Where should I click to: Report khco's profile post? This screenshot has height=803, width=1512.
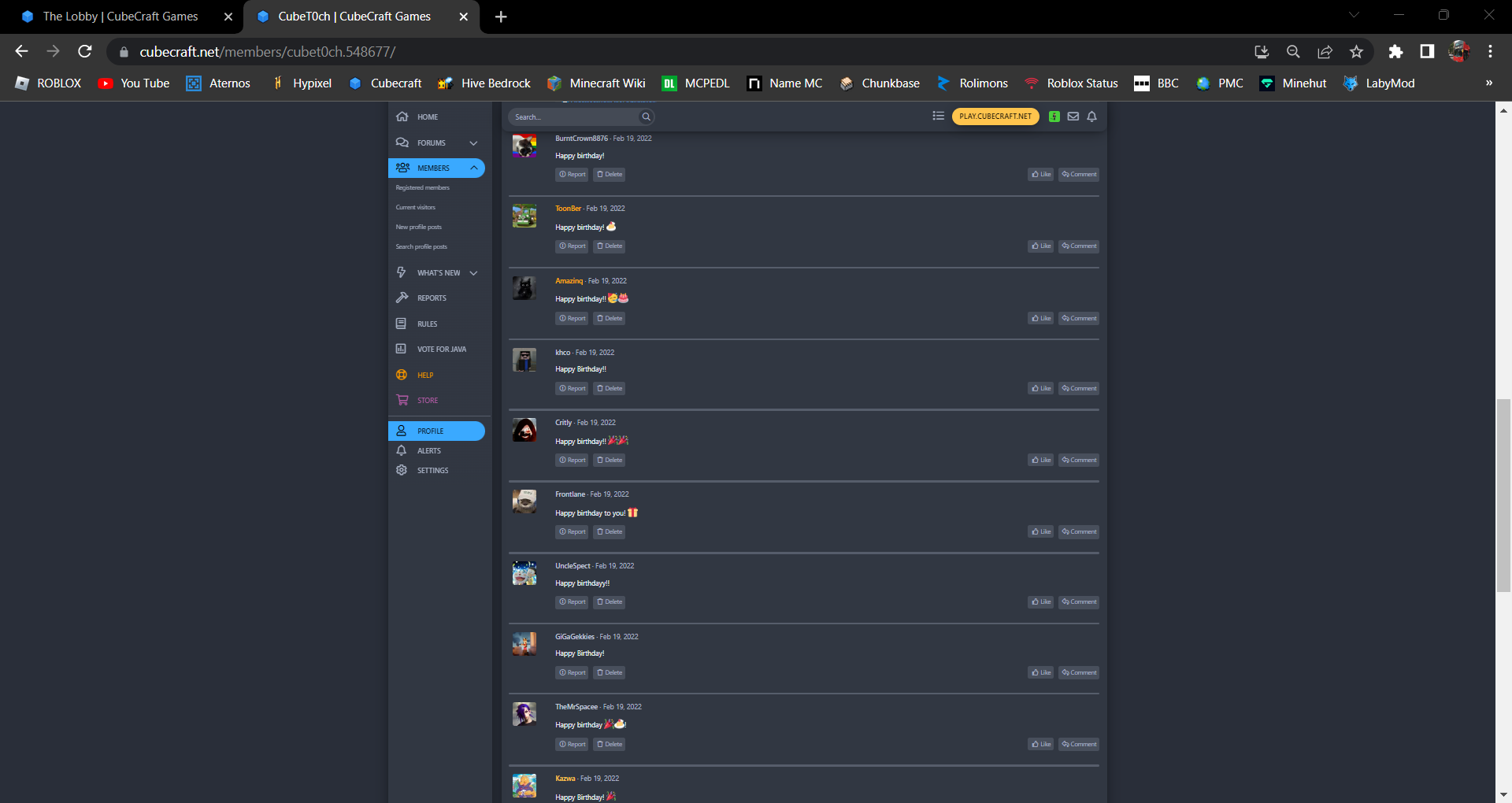(572, 388)
